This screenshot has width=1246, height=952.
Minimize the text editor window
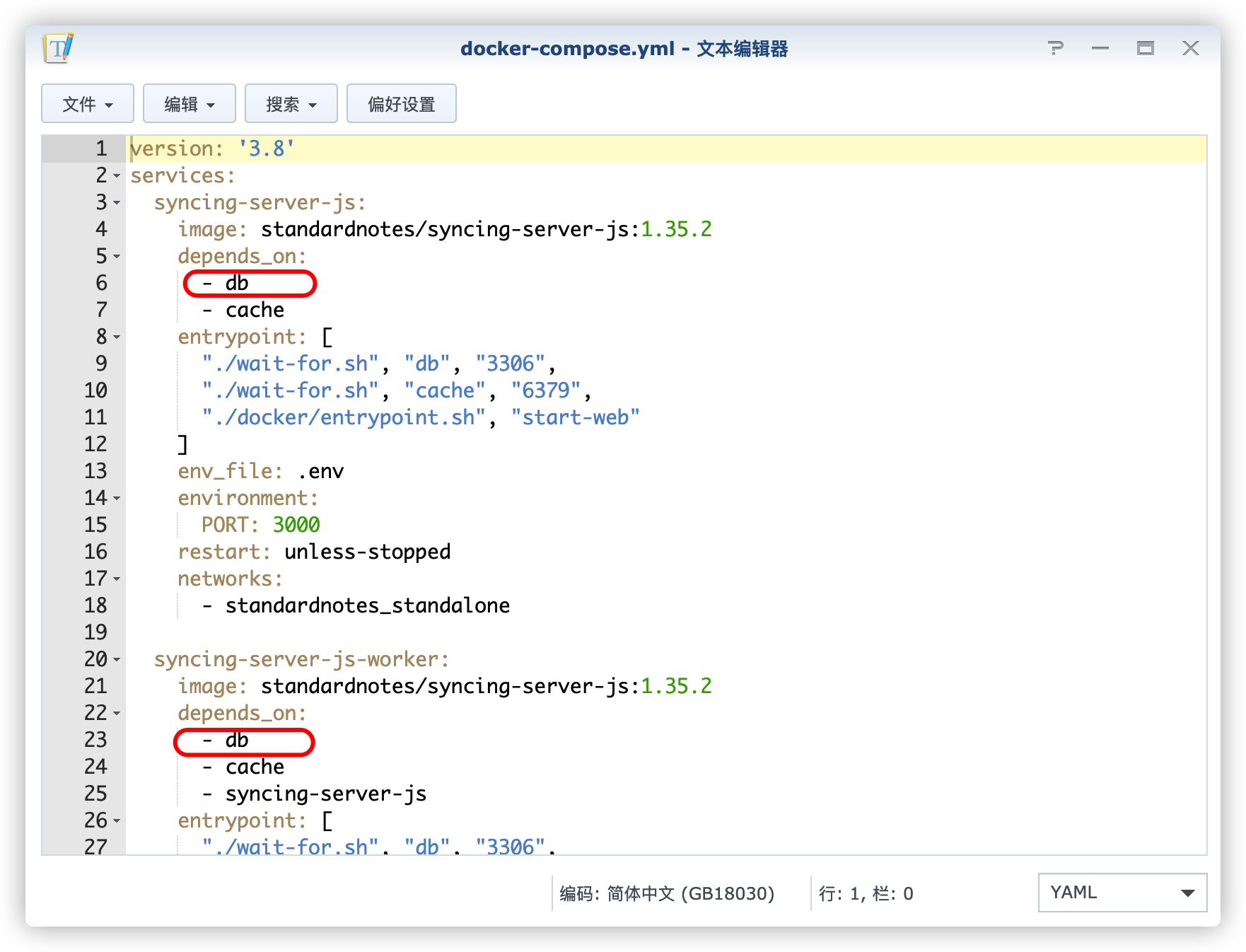pyautogui.click(x=1100, y=48)
